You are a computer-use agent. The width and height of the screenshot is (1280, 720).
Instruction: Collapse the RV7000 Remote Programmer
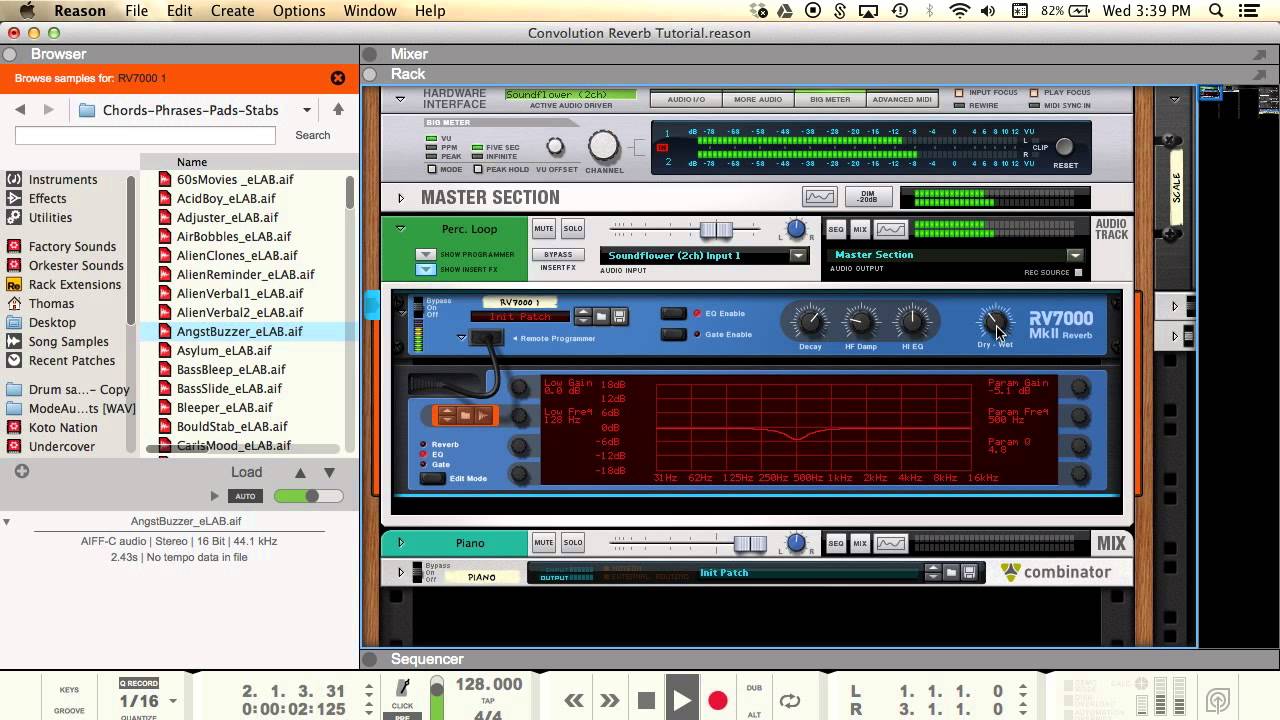[462, 338]
